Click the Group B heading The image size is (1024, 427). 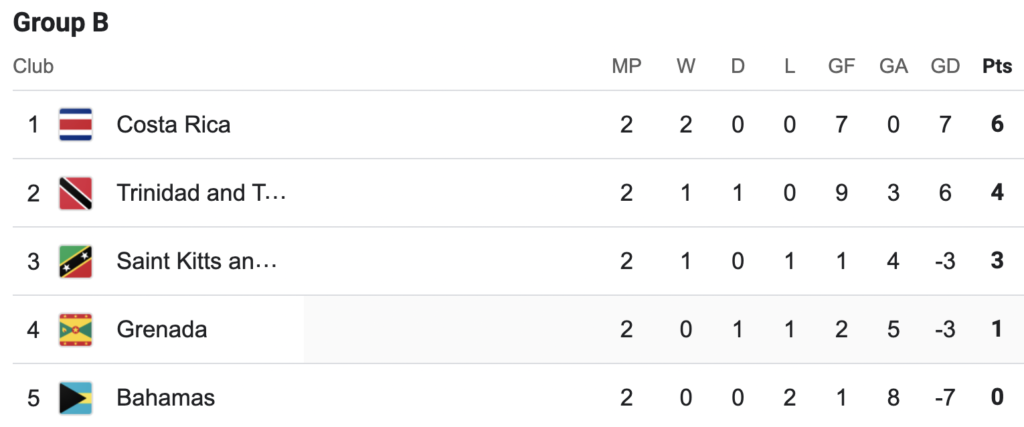[x=61, y=24]
